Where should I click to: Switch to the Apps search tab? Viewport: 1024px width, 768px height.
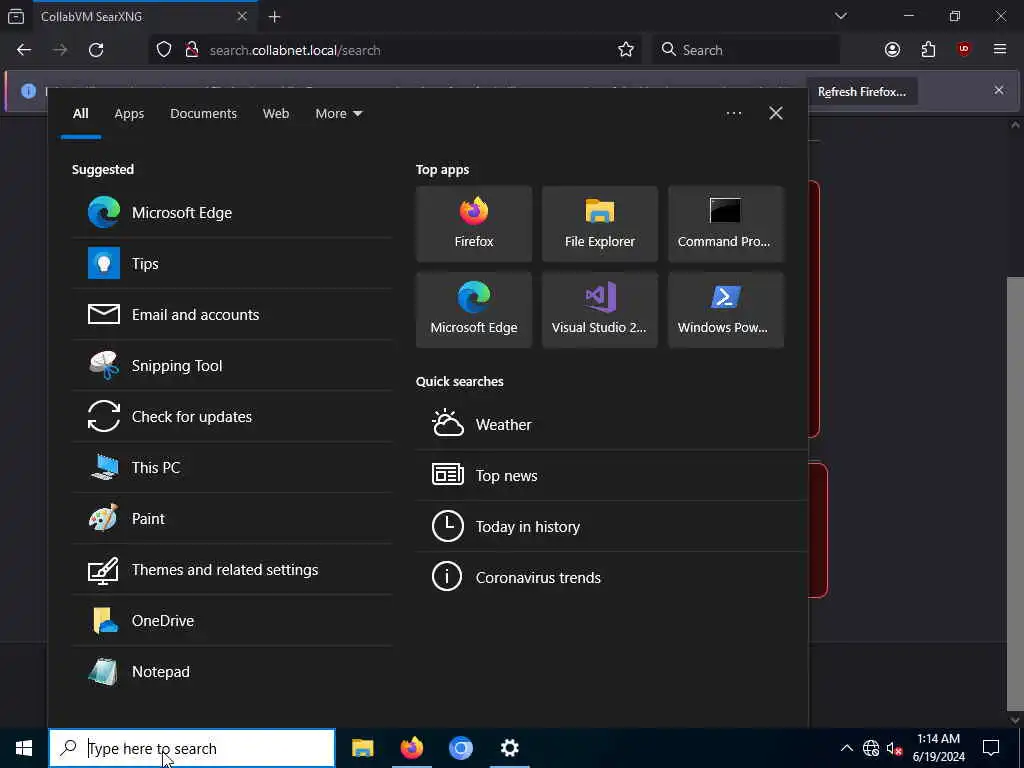pos(129,114)
